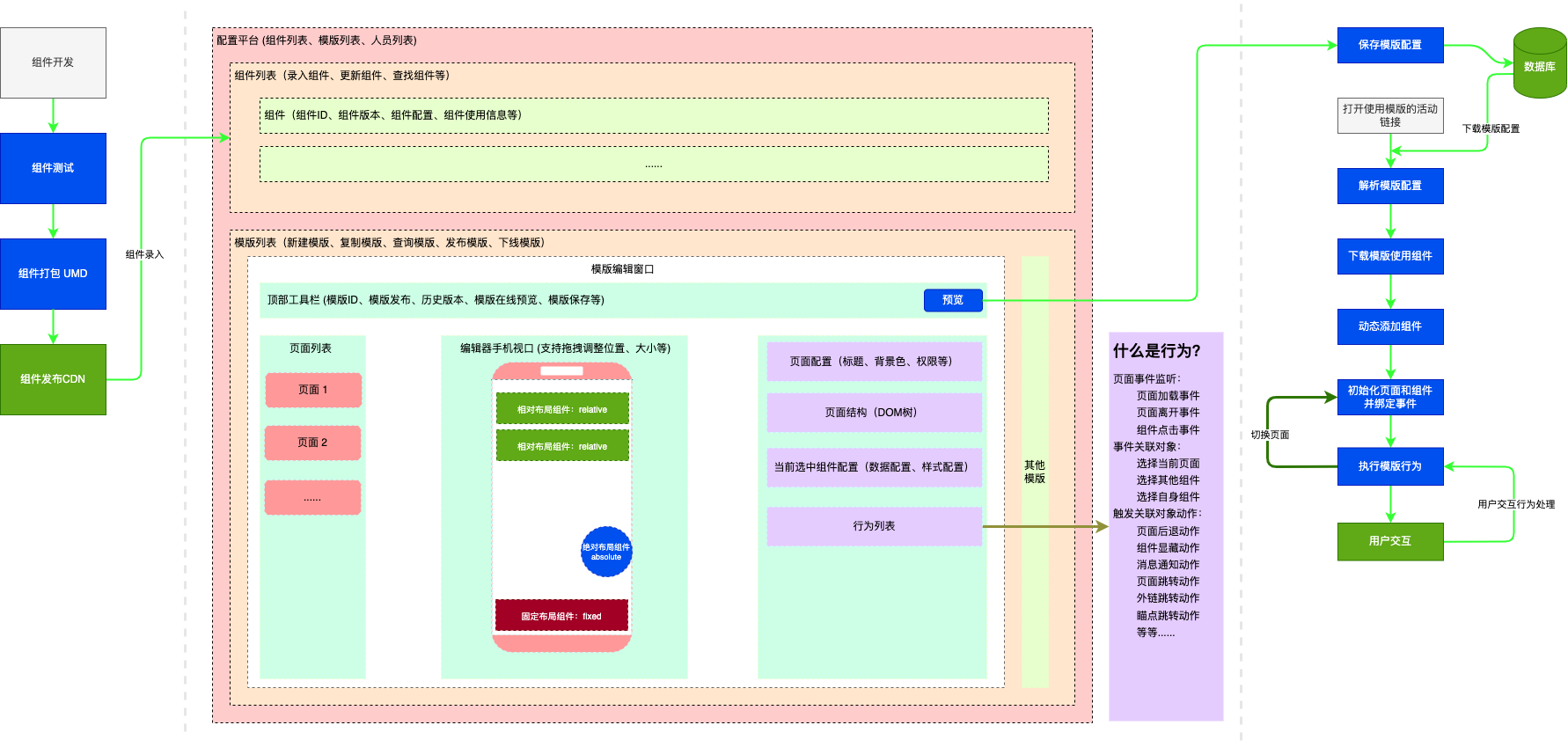Click 页面后退动作 text

[1168, 531]
